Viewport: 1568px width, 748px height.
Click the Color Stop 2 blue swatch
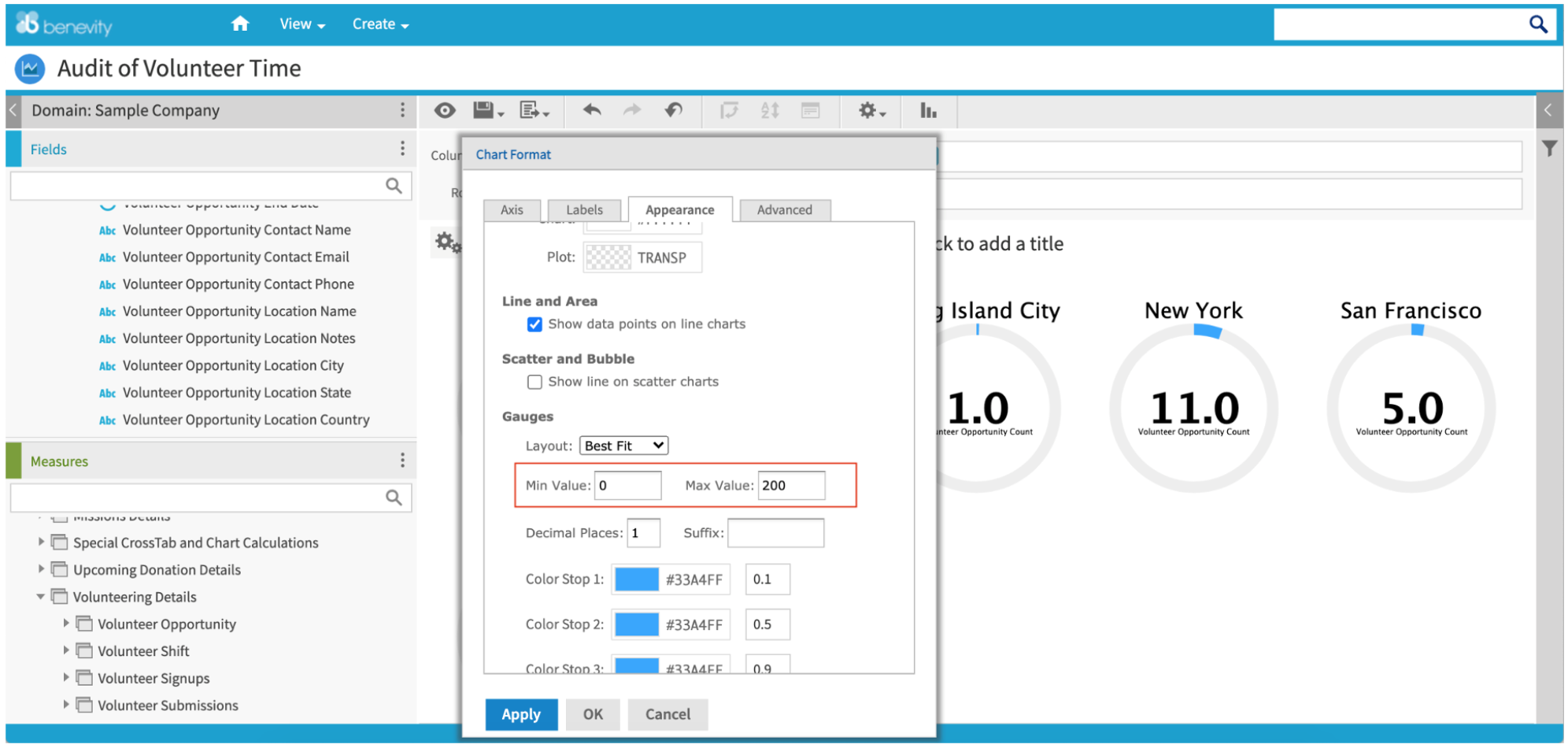click(x=636, y=624)
